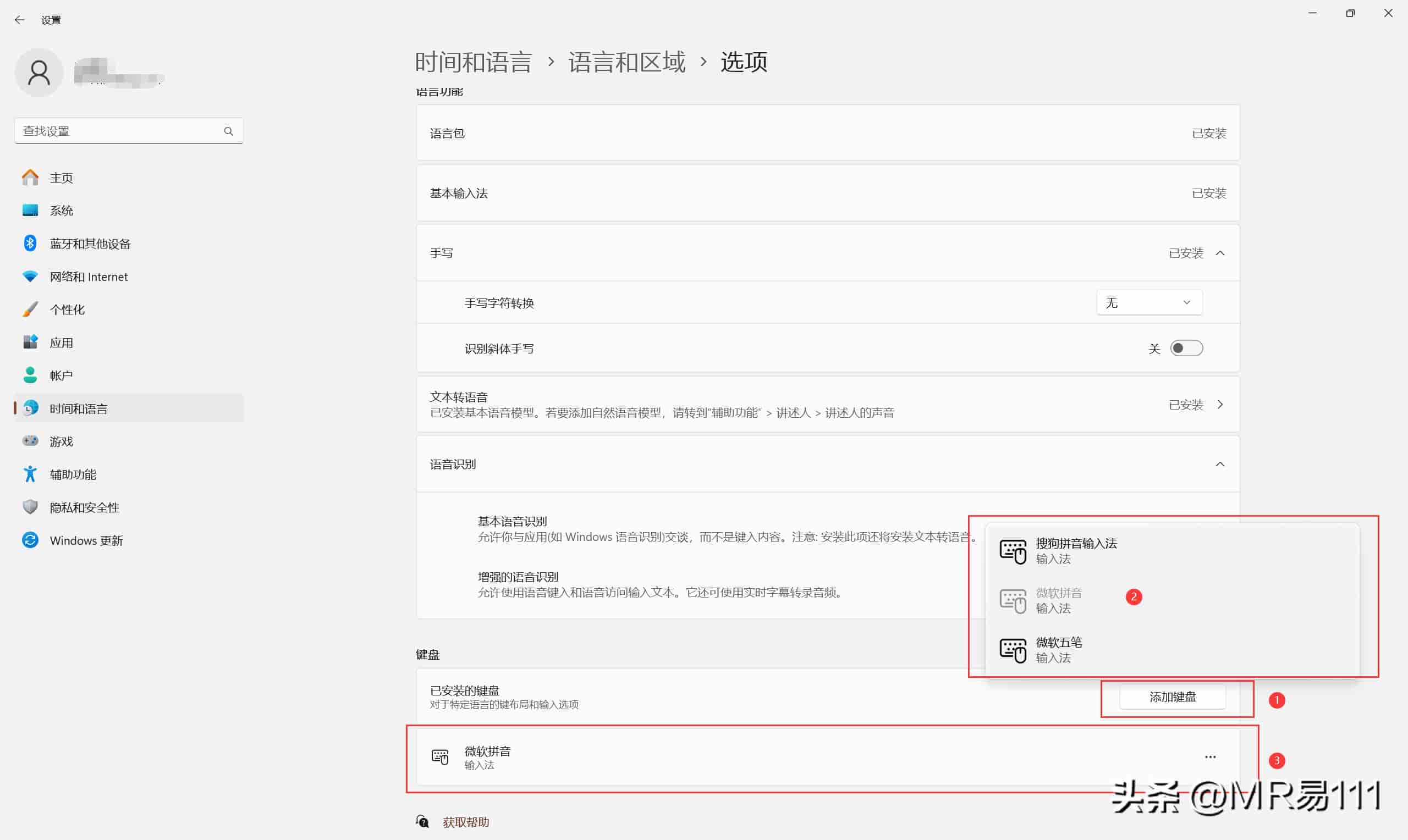Open 辅助功能 accessibility icon

[30, 474]
